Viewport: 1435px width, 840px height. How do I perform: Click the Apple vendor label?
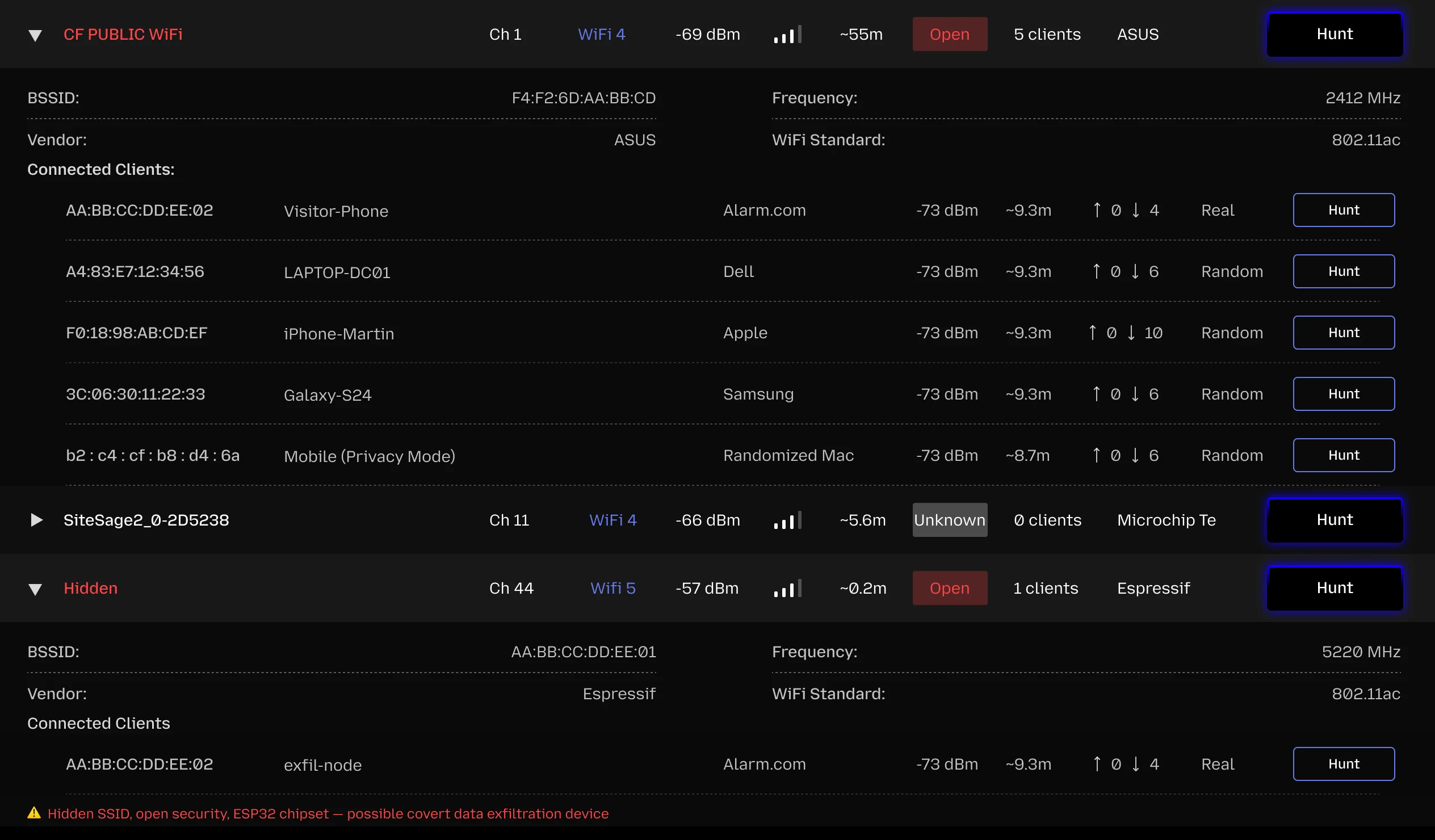[745, 333]
